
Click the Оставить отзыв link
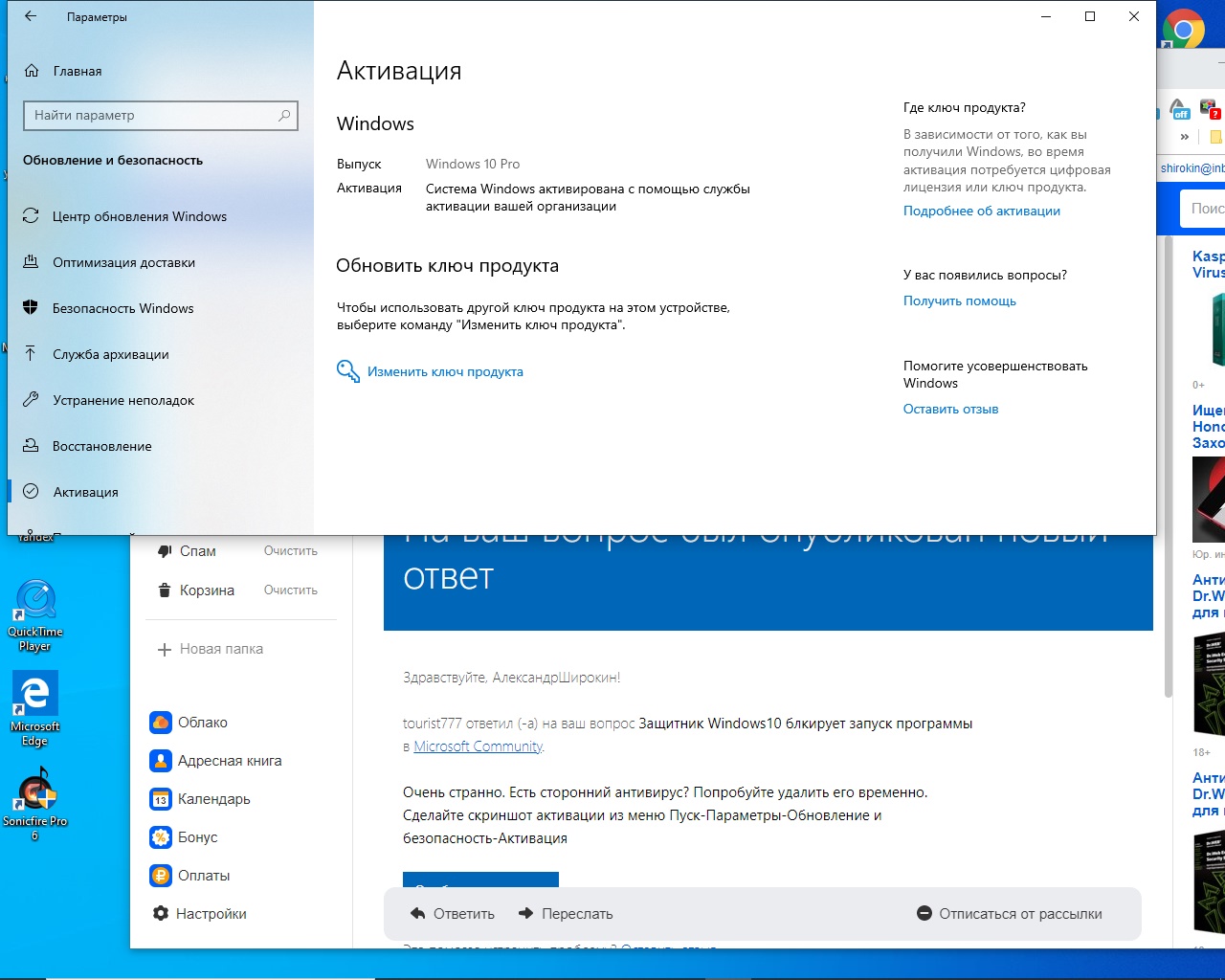point(951,409)
